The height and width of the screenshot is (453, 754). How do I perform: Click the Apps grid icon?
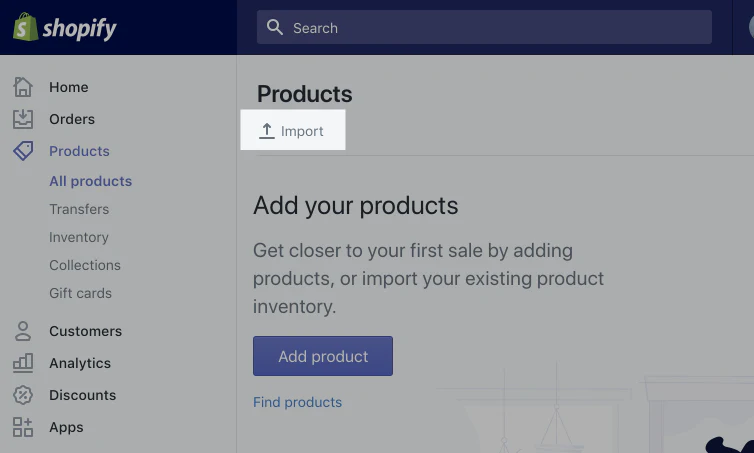coord(23,427)
